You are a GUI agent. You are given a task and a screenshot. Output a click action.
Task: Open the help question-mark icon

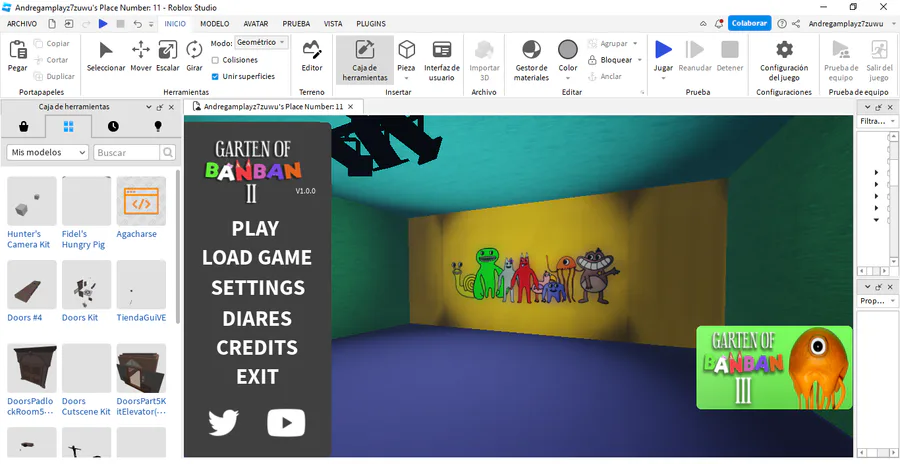tap(782, 24)
